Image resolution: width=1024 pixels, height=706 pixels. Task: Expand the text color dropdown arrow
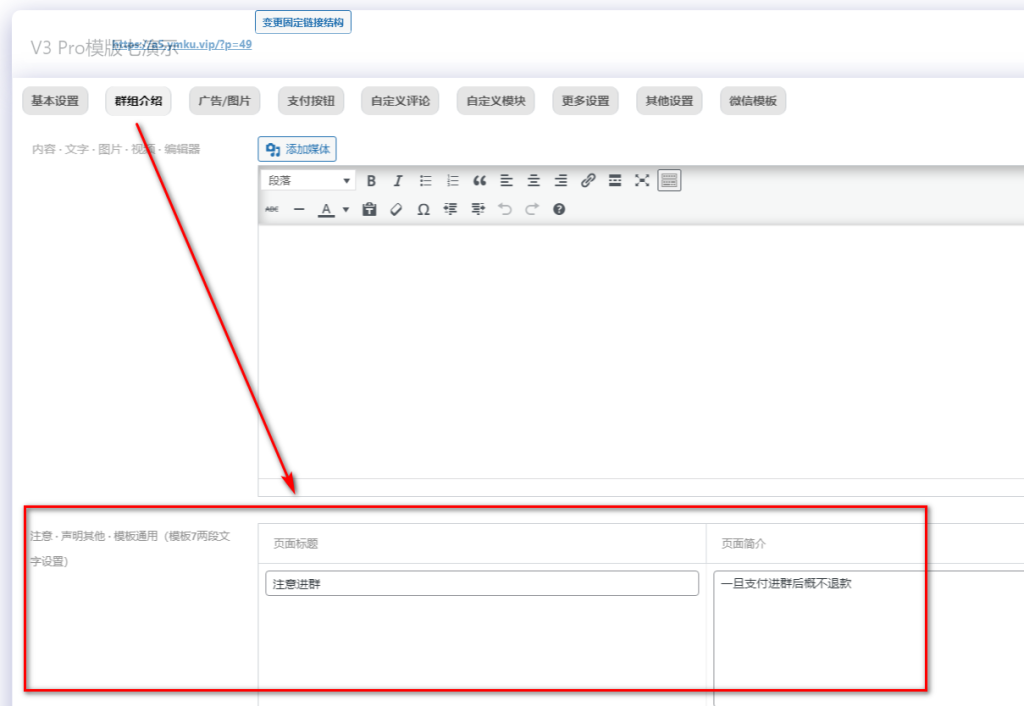(x=346, y=209)
